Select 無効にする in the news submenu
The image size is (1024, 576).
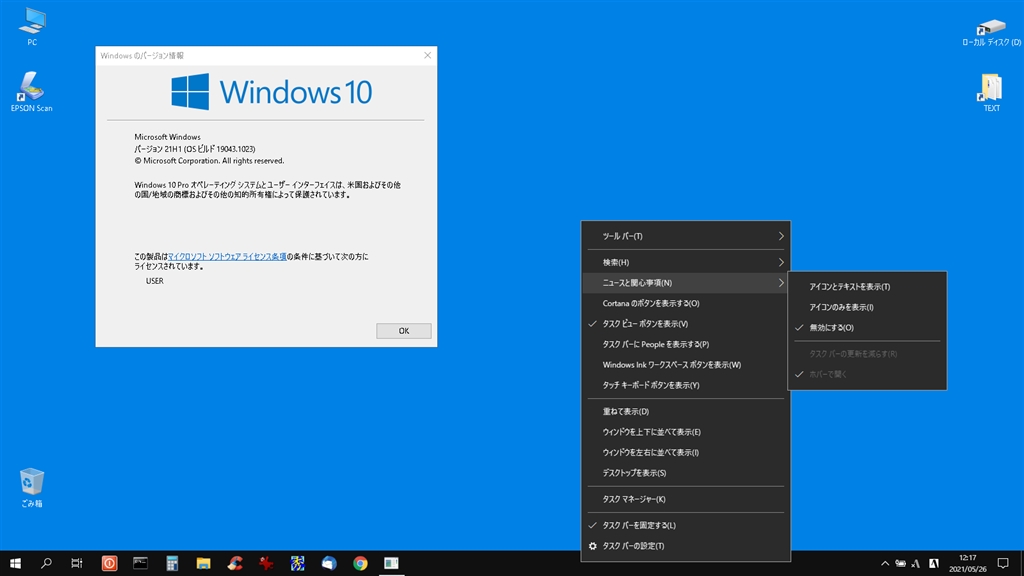(831, 327)
